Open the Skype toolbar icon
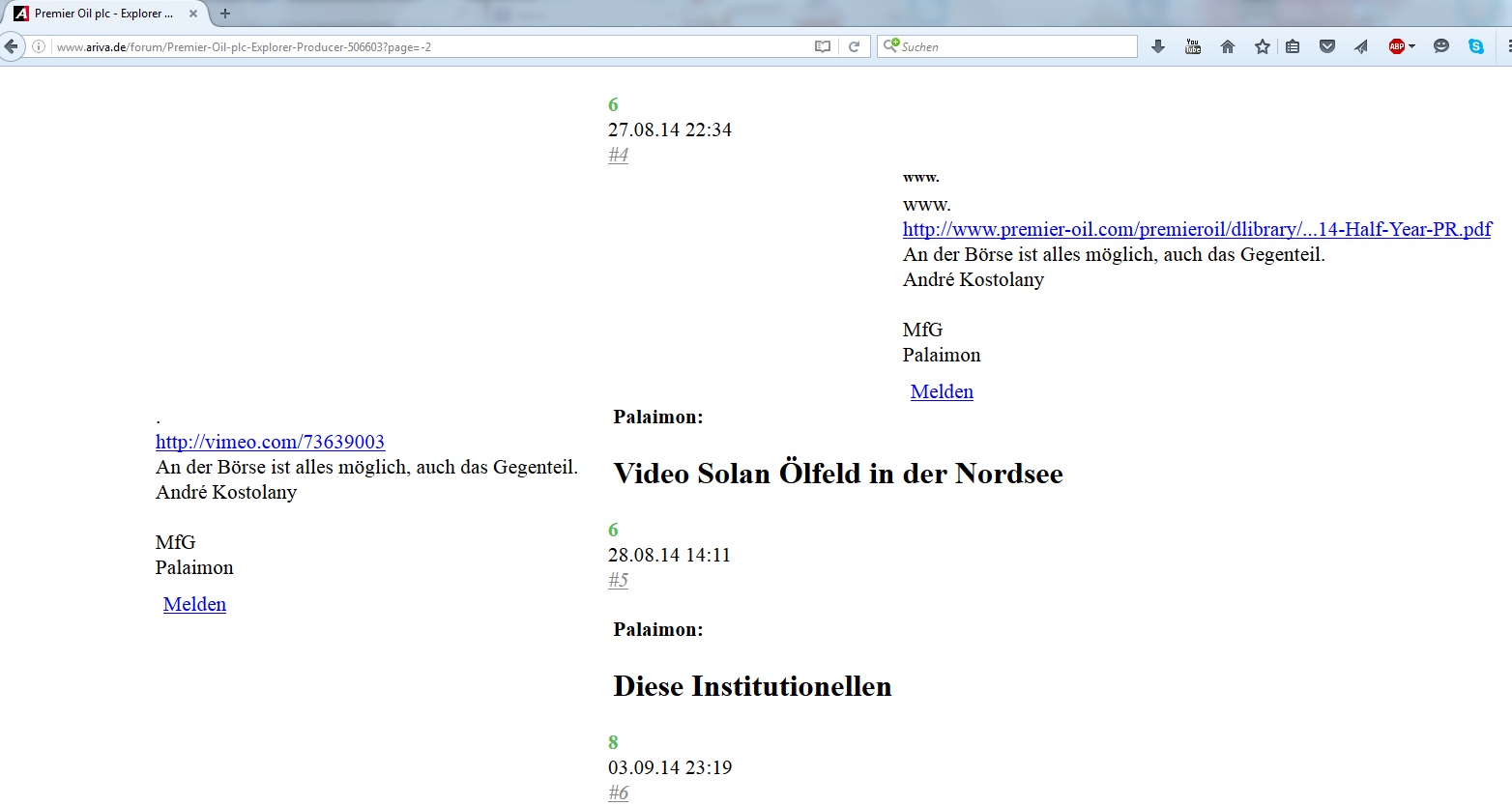 pyautogui.click(x=1476, y=46)
